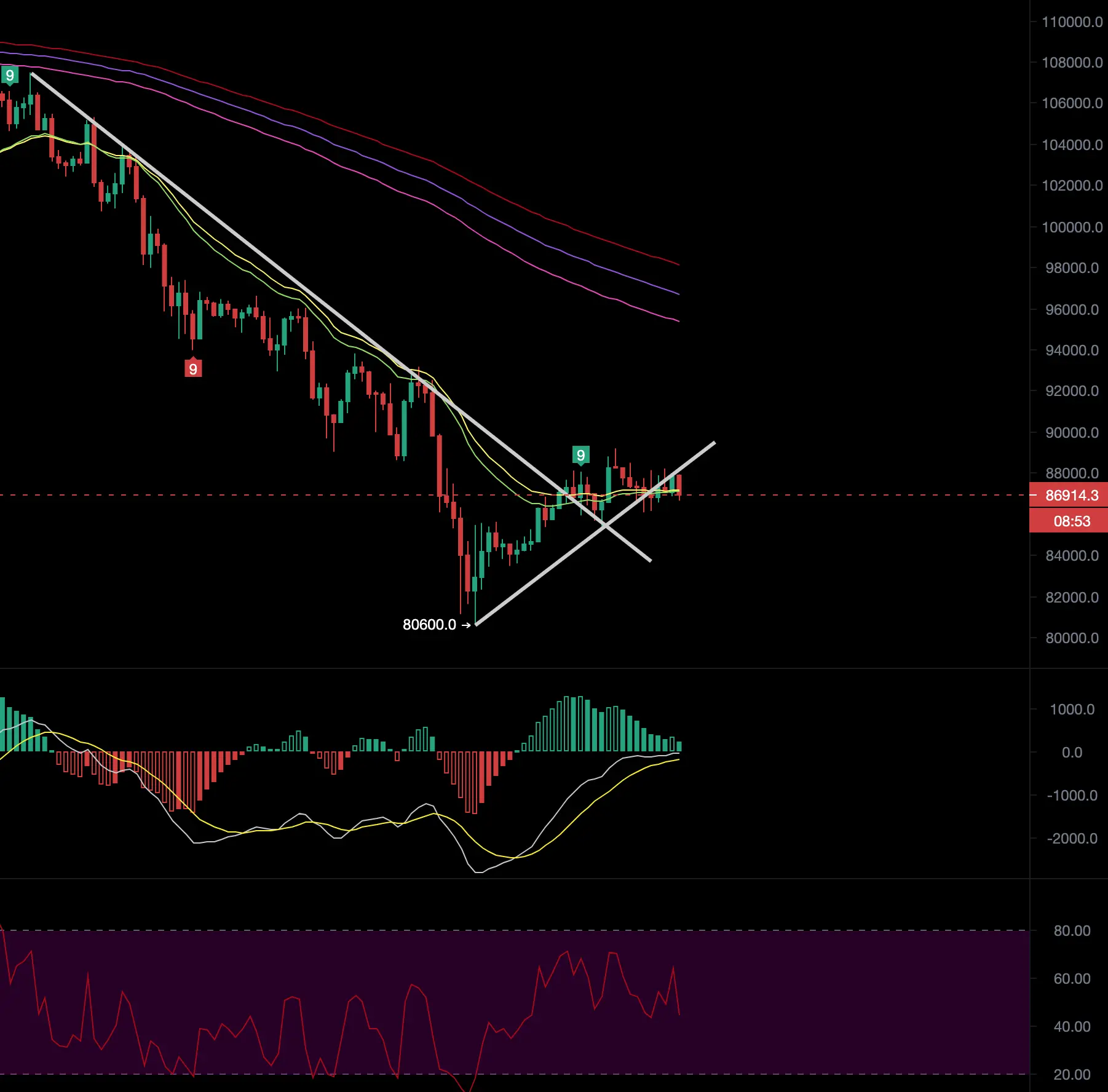1108x1092 pixels.
Task: Click the positive 1000.0 MACD axis label
Action: point(1072,710)
